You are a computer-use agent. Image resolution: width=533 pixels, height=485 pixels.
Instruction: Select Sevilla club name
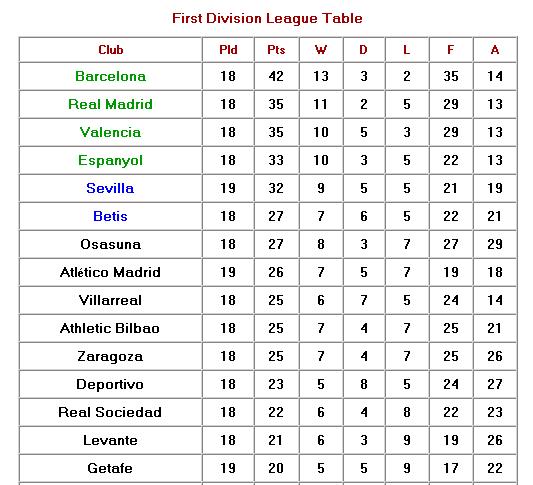click(110, 188)
